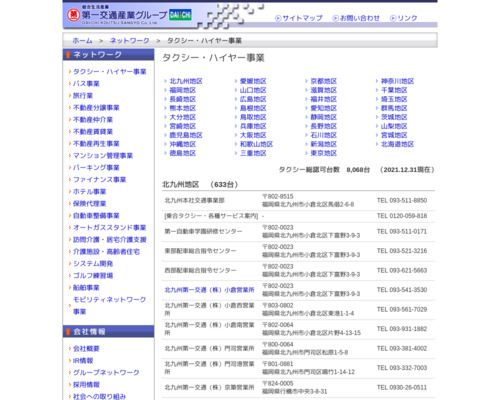Screen dimensions: 500x400
Task: Jump to 滋賀地区 region anchor
Action: [324, 90]
